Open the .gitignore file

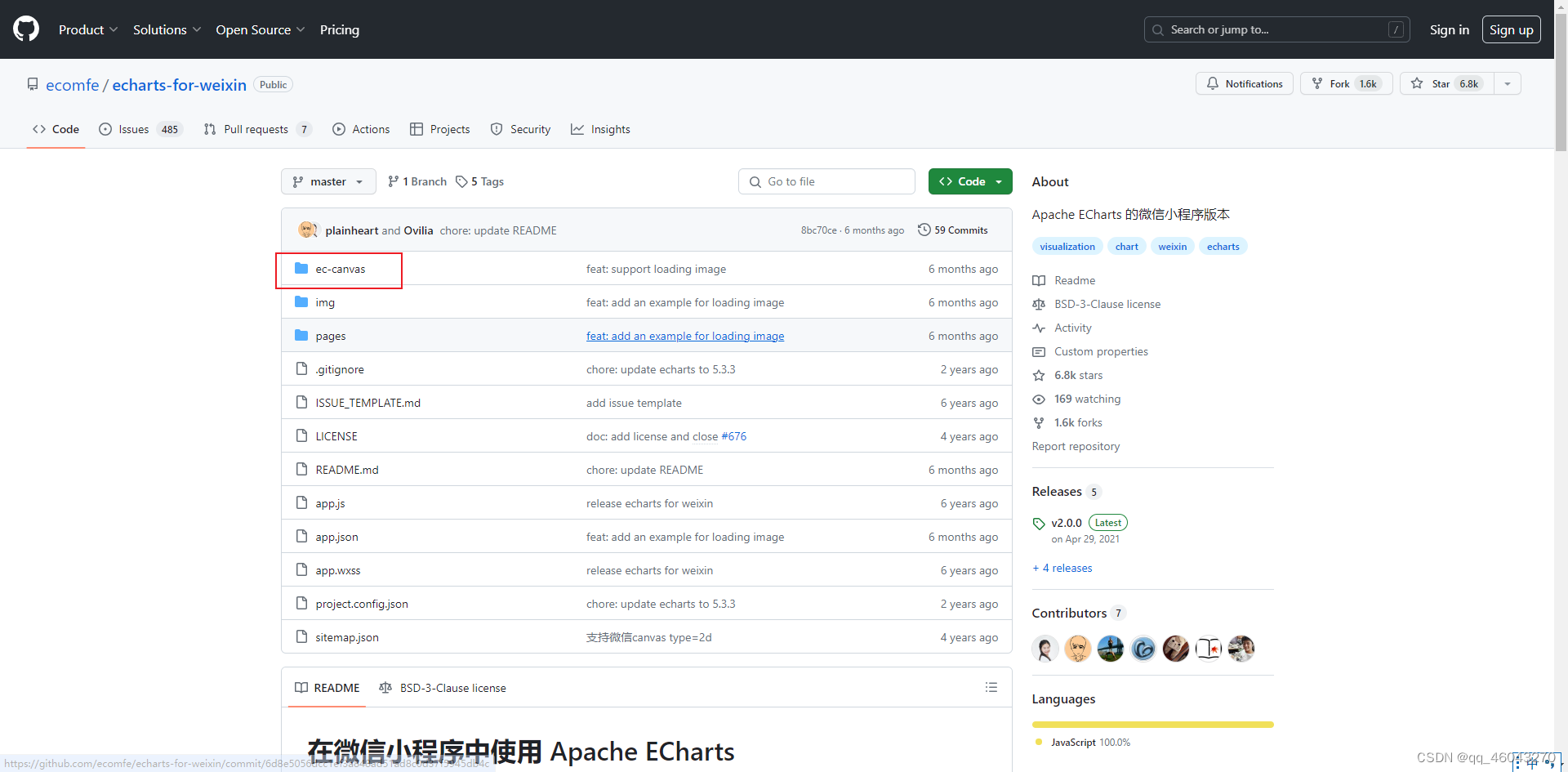(340, 369)
